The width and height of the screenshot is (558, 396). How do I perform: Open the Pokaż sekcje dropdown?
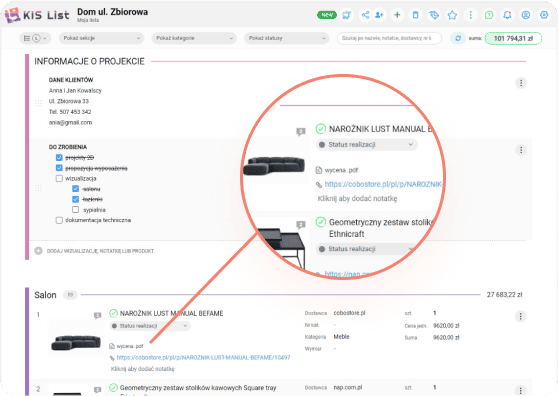[101, 38]
